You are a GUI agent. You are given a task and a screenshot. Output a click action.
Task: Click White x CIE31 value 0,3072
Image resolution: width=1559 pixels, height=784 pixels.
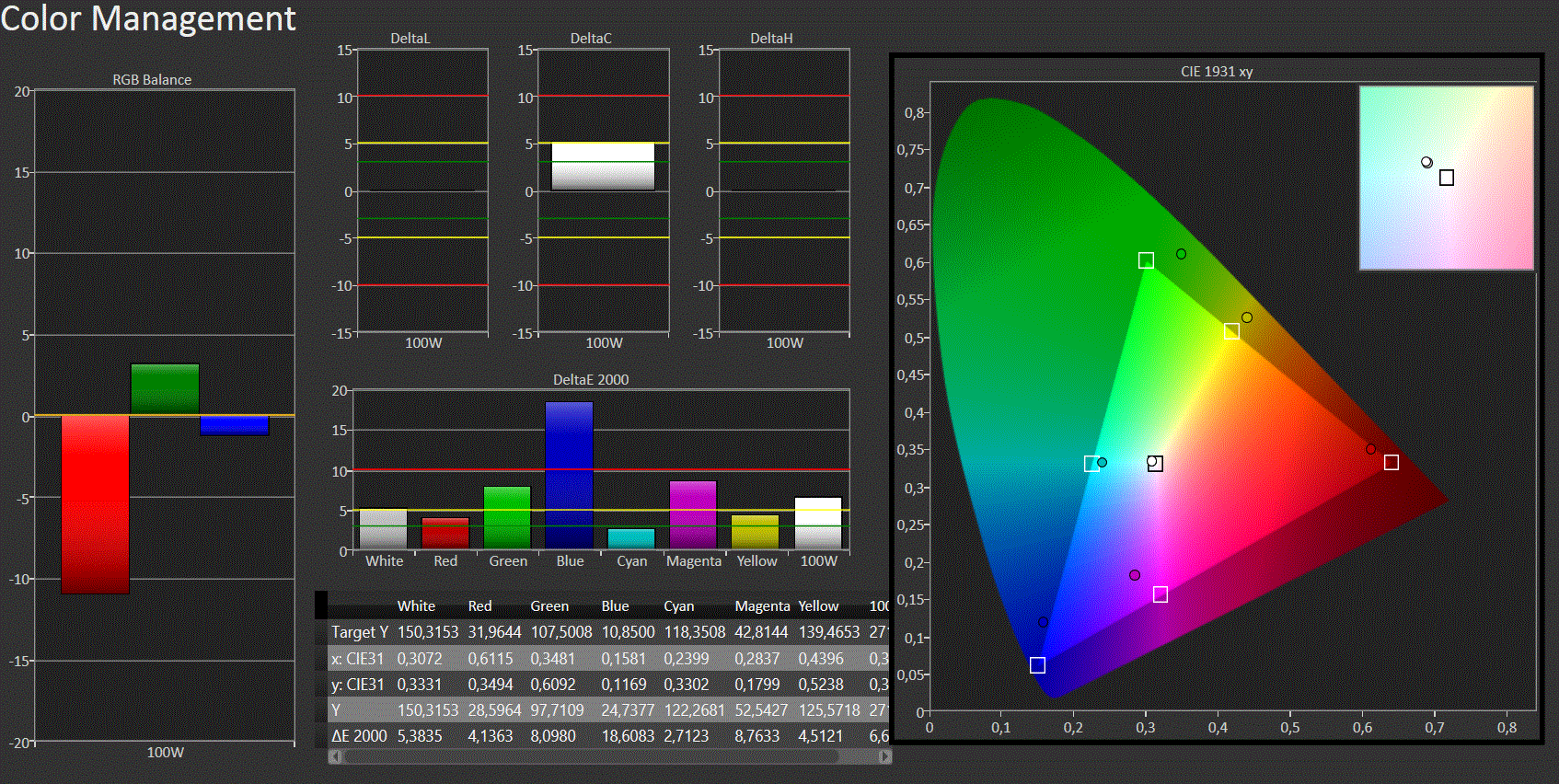point(420,659)
